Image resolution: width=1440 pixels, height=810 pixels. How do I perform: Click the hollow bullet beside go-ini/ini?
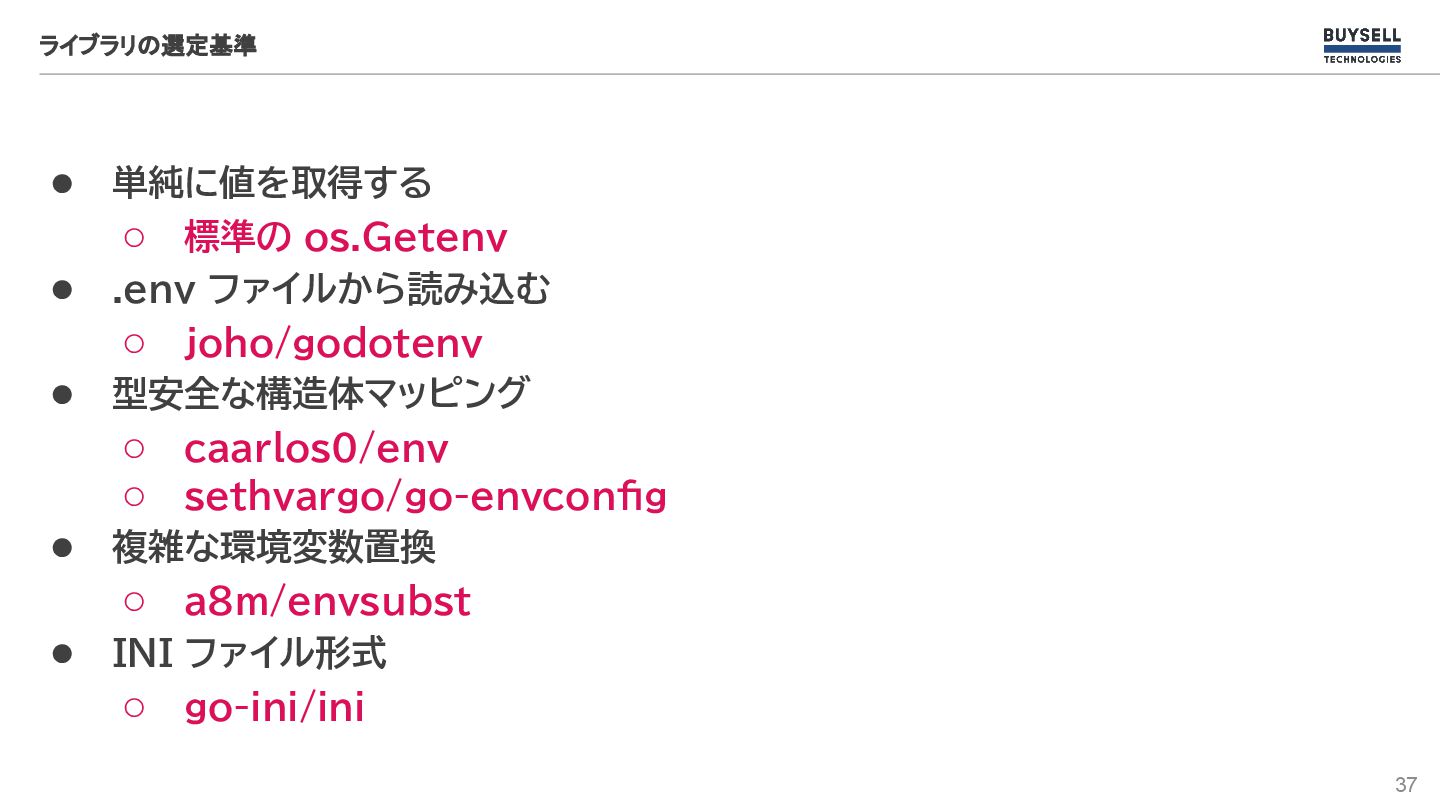[x=135, y=707]
